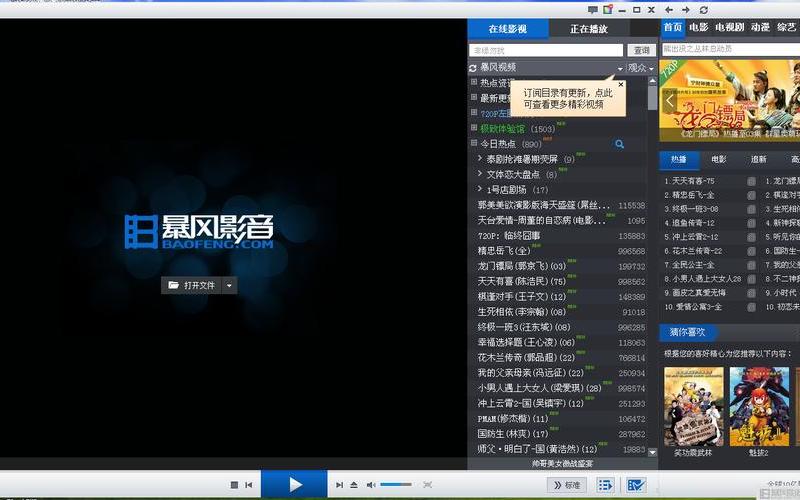Screen dimensions: 800x500
Task: Expand the 热点资讯 tree node
Action: 474,82
